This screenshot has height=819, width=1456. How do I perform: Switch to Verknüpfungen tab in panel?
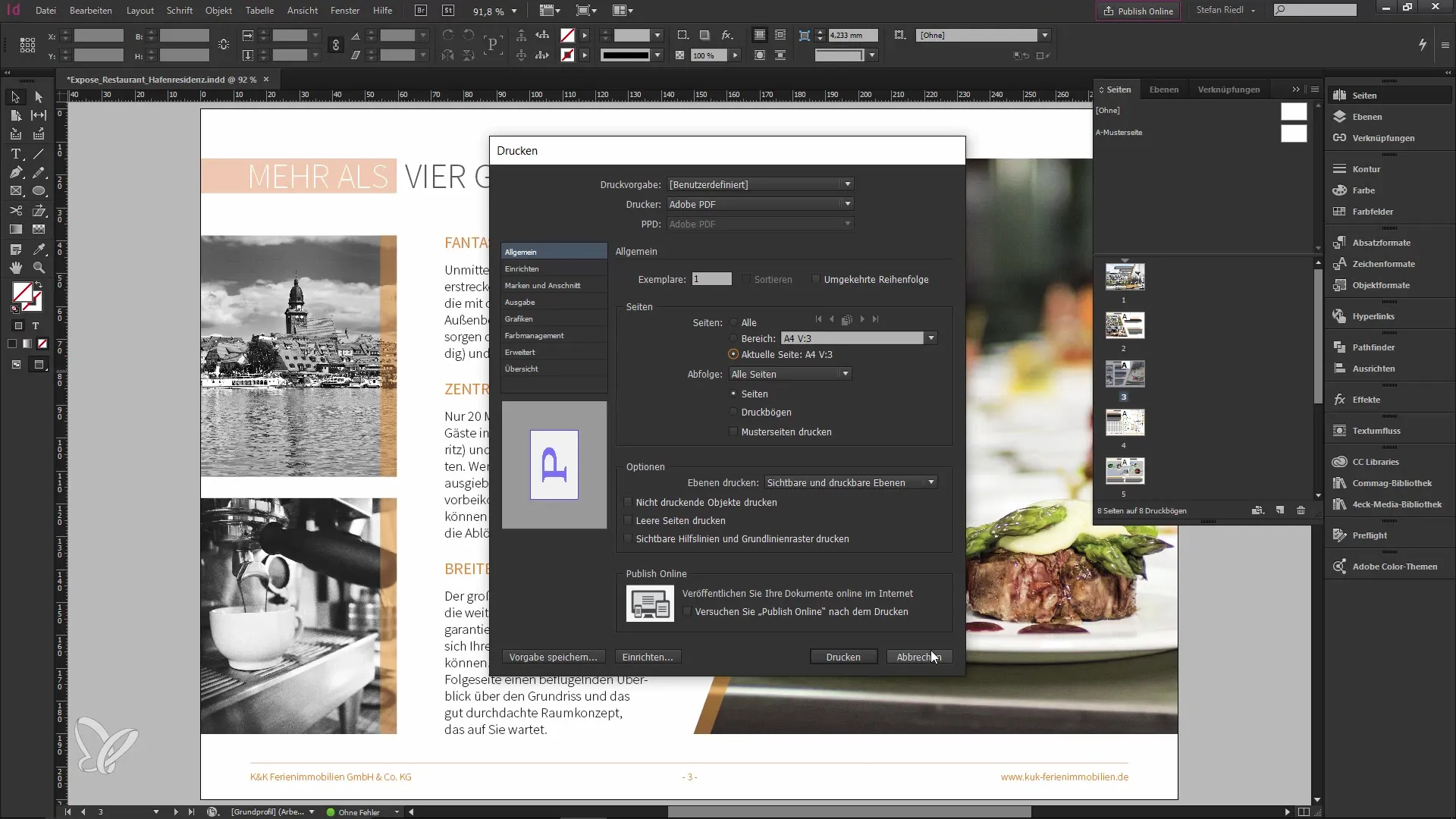[x=1228, y=89]
